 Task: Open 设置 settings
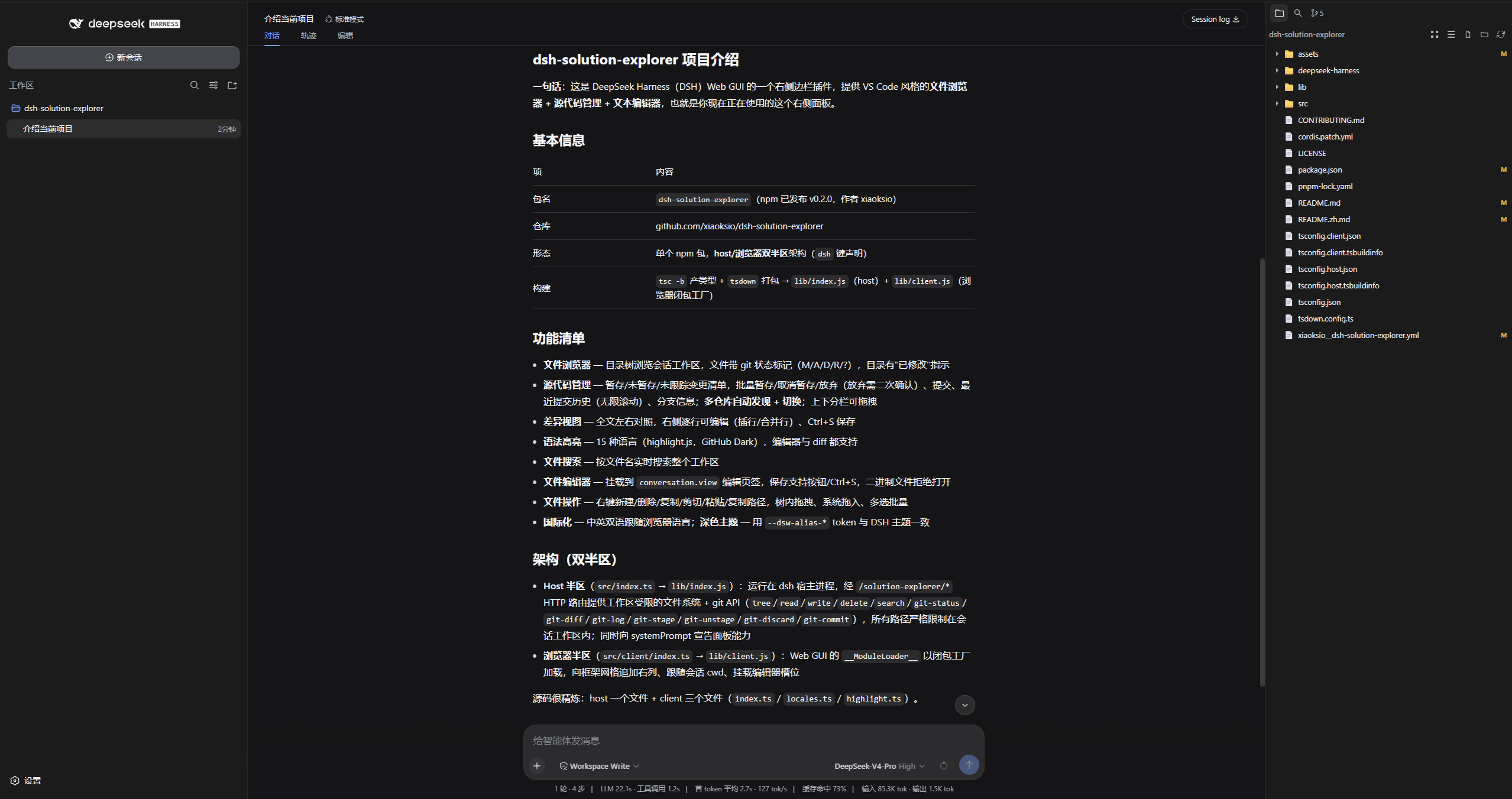click(26, 781)
